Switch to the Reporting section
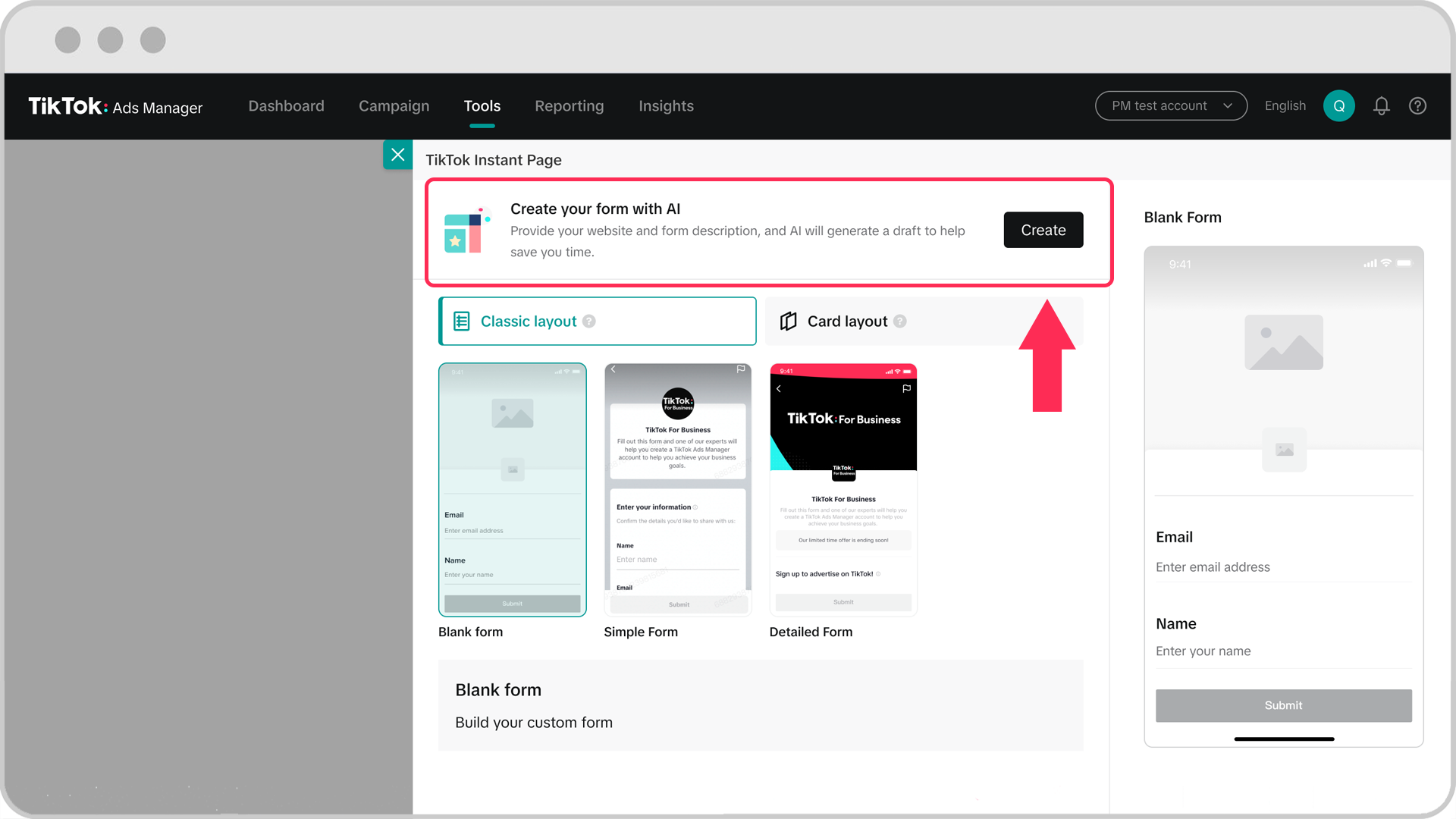This screenshot has height=819, width=1456. (569, 106)
